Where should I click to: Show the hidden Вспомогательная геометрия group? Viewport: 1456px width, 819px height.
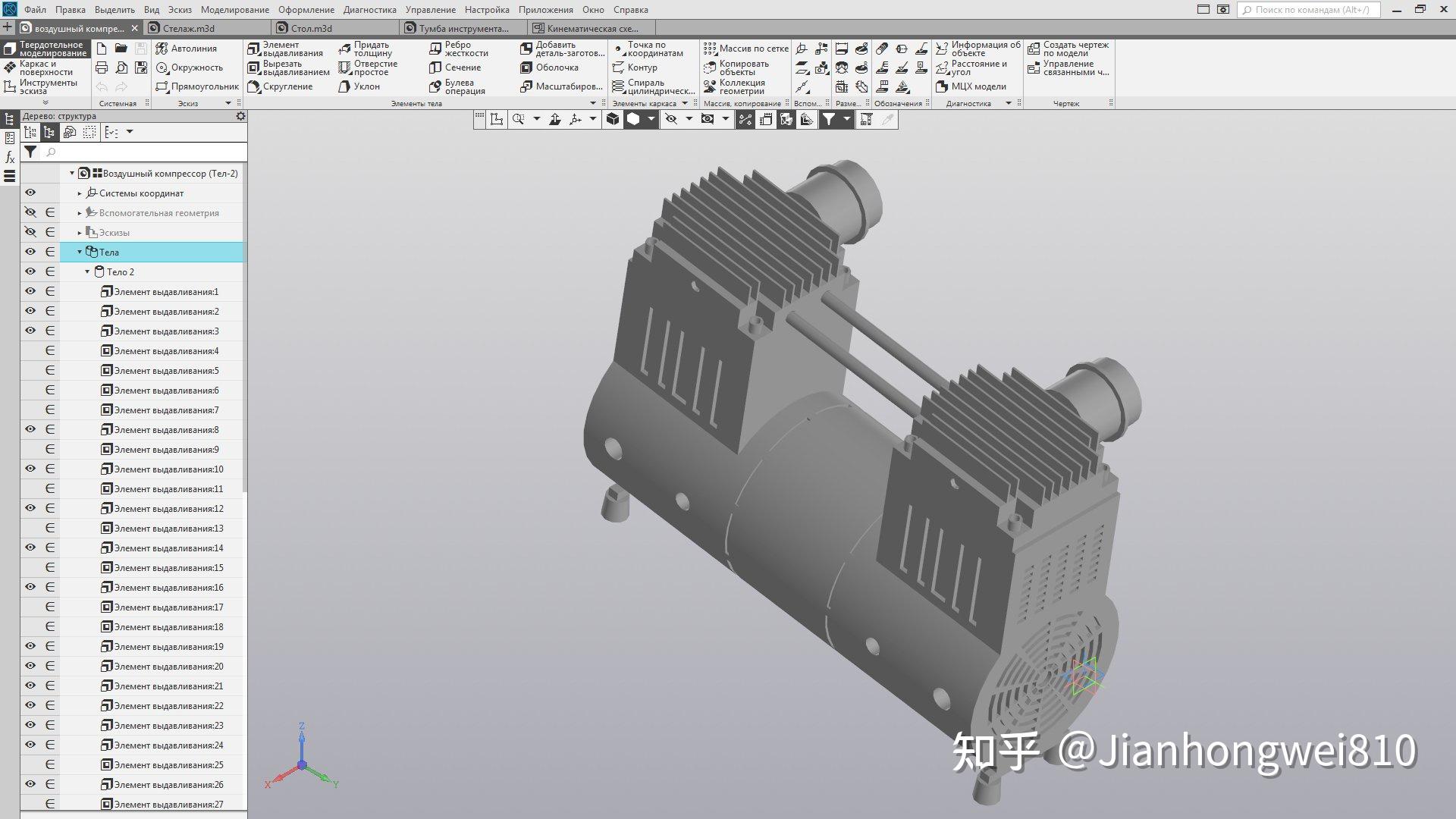30,213
